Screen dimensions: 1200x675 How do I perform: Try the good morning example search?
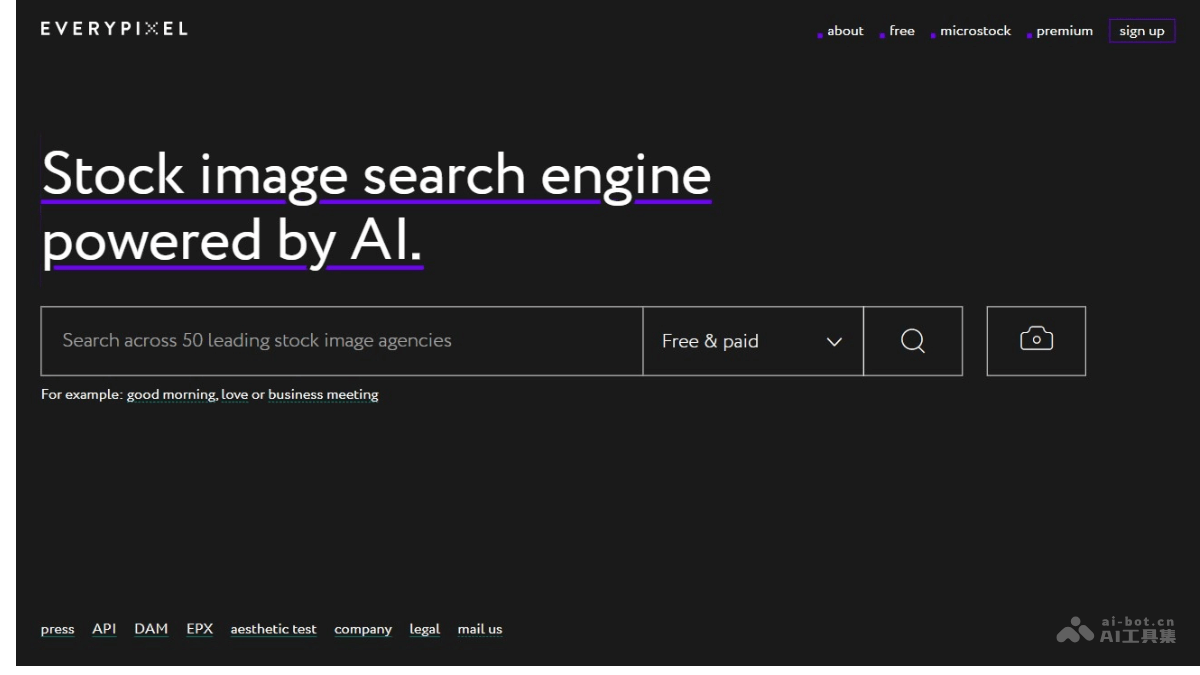coord(171,395)
